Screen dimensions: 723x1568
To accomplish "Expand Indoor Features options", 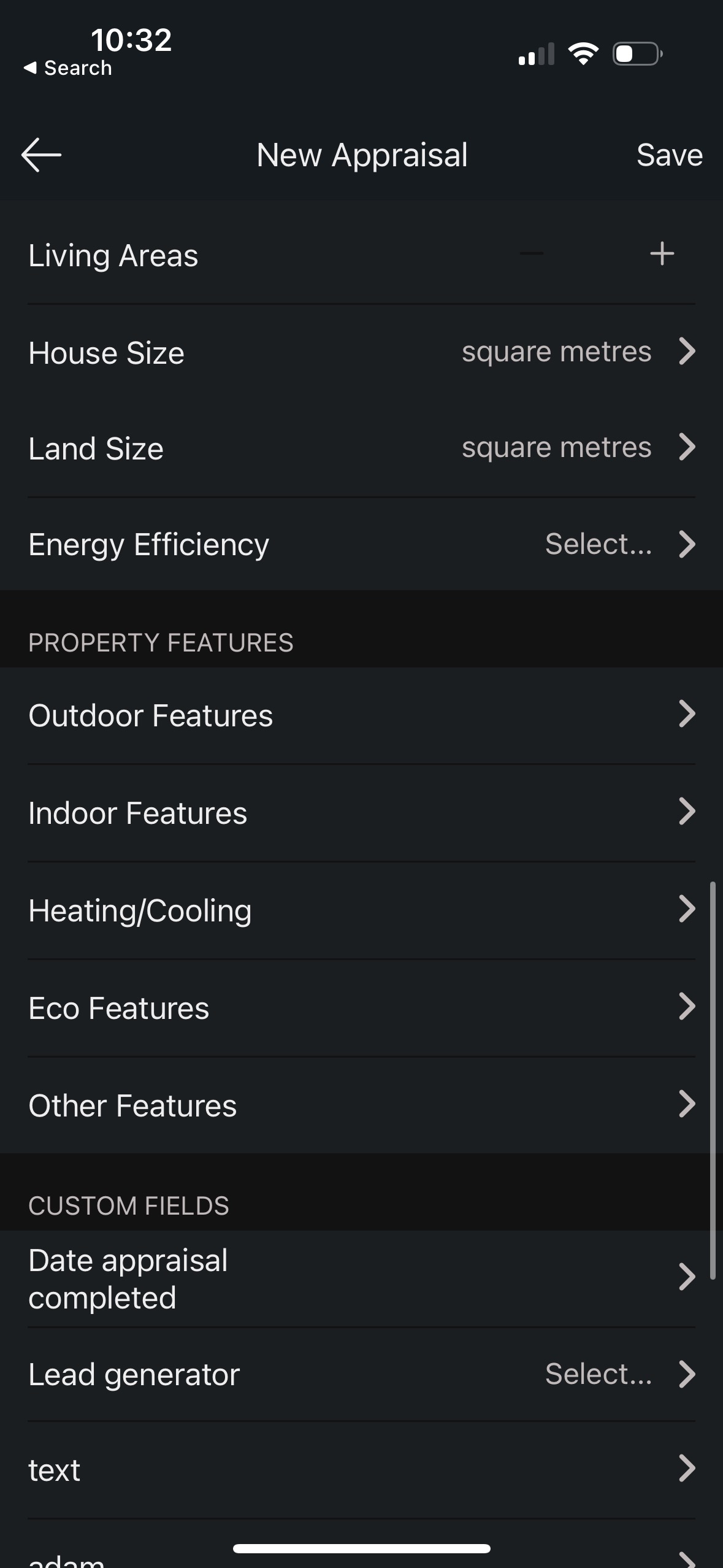I will (361, 813).
